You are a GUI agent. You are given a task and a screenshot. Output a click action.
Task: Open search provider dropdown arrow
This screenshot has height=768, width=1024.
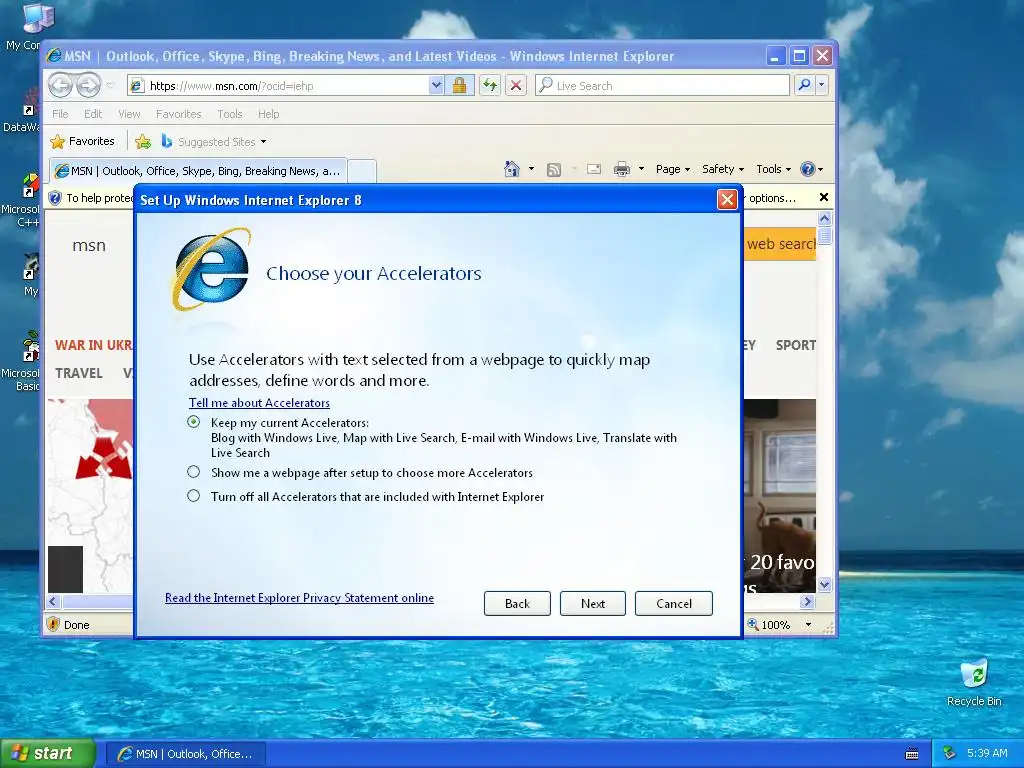822,85
